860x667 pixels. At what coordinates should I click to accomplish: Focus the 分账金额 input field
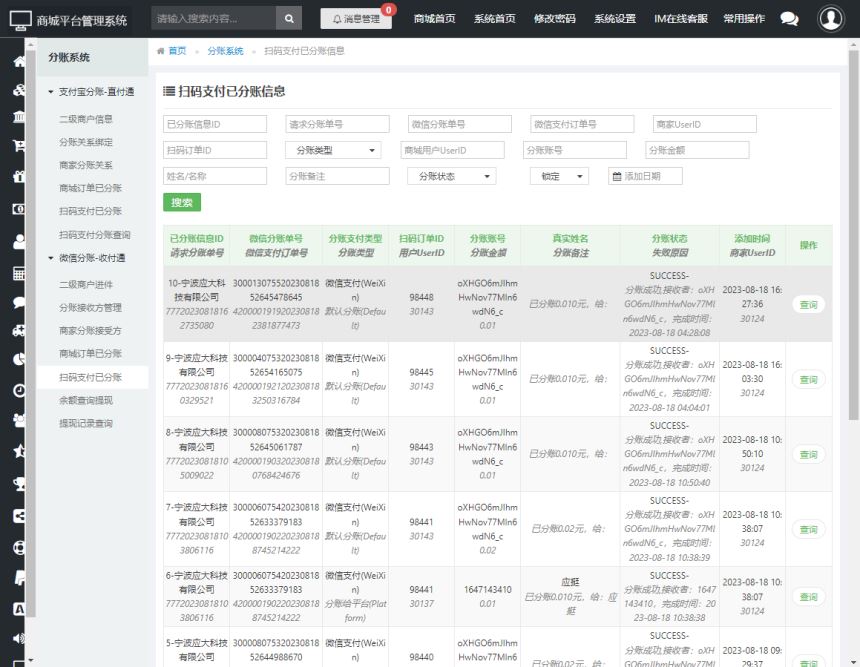[x=697, y=150]
